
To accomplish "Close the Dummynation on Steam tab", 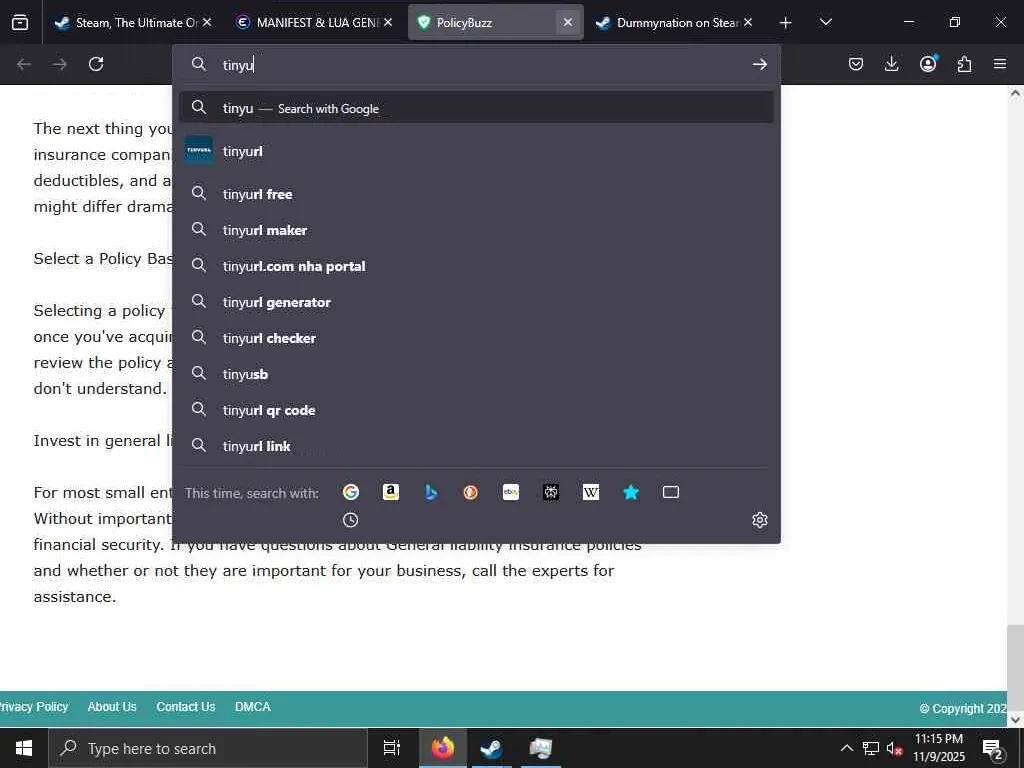I will pyautogui.click(x=748, y=22).
